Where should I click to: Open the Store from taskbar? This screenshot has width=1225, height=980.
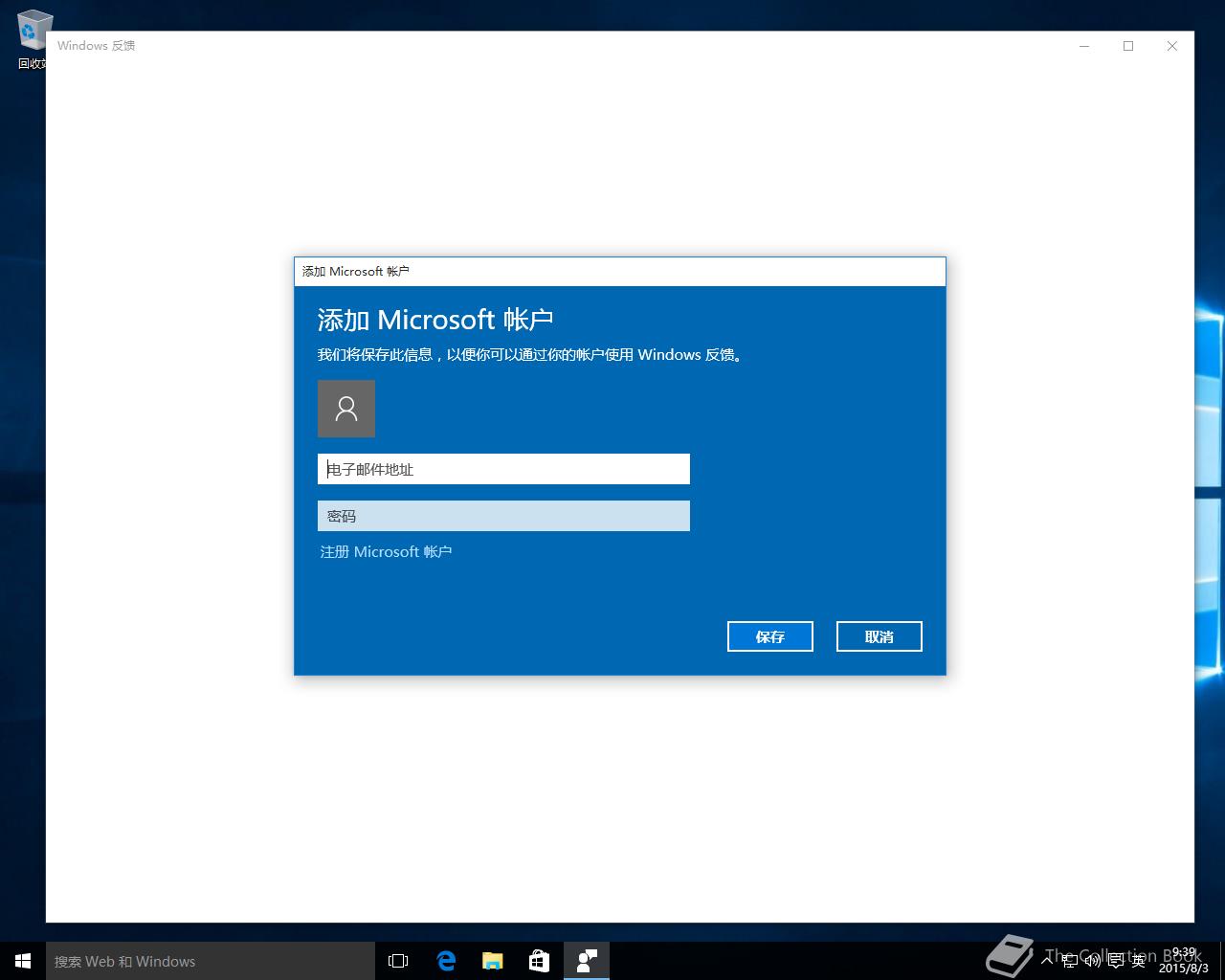(x=540, y=961)
